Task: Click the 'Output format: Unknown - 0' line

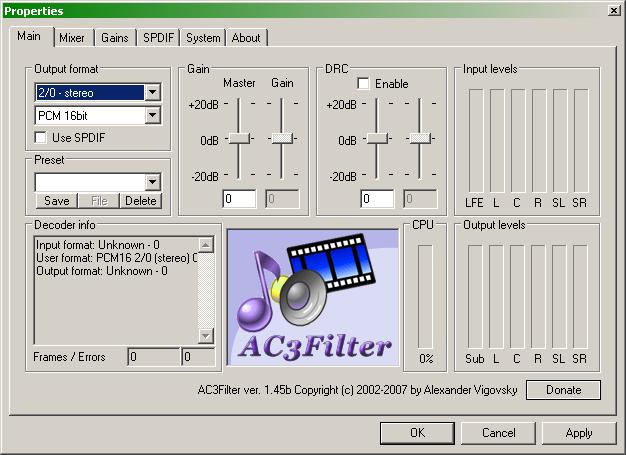Action: coord(102,271)
